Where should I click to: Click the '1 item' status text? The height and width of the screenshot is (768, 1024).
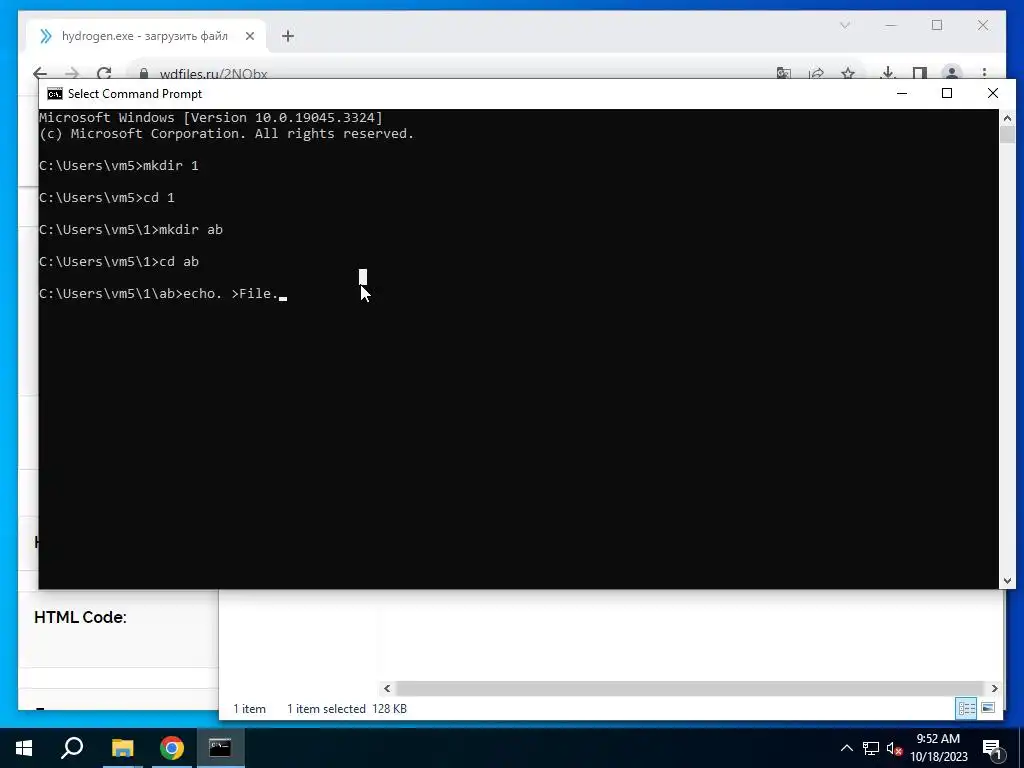pyautogui.click(x=249, y=709)
